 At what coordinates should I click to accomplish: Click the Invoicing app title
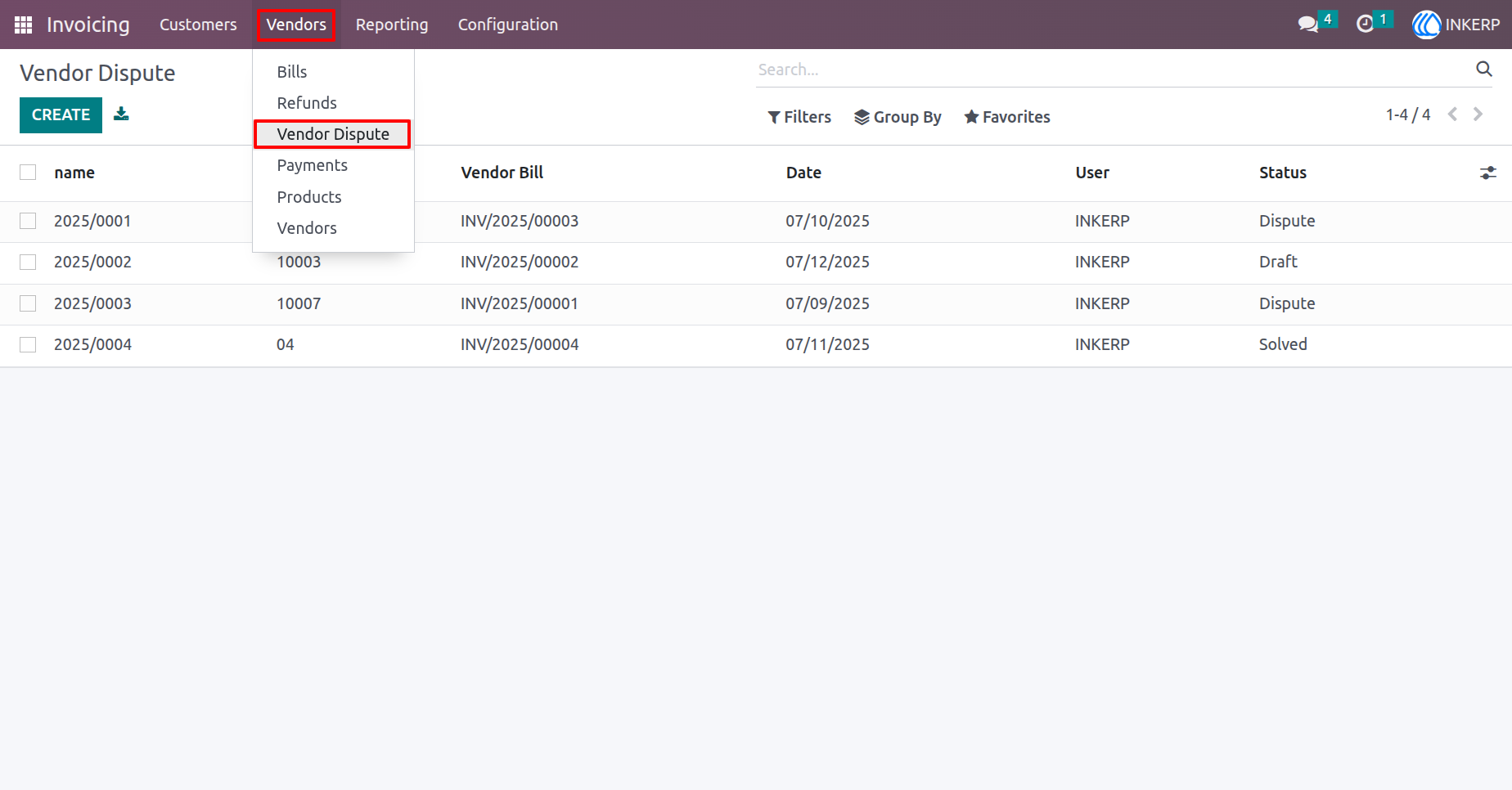[88, 25]
